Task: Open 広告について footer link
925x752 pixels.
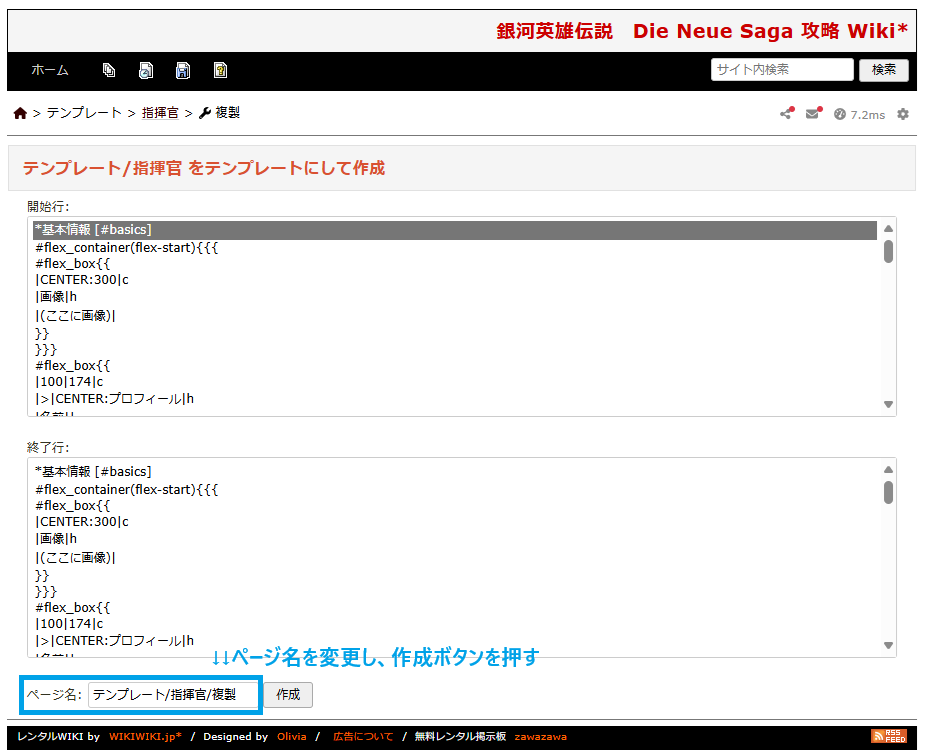Action: (363, 736)
